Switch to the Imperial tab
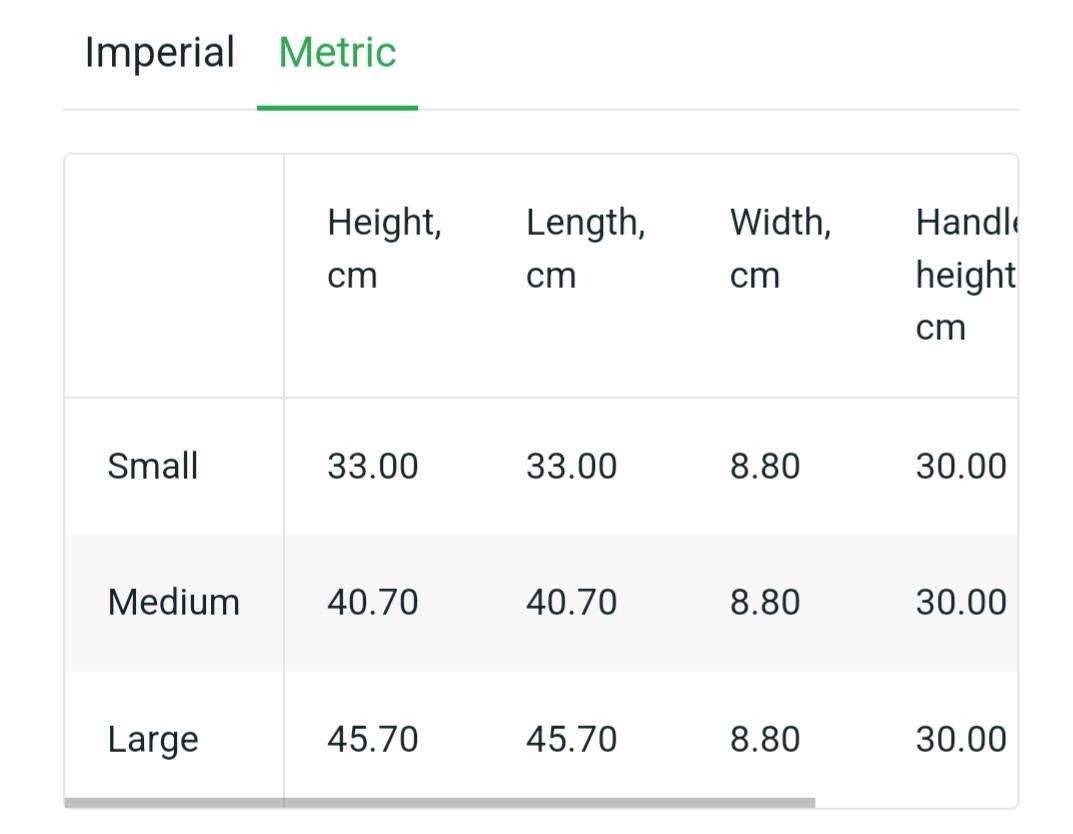Image resolution: width=1073 pixels, height=834 pixels. [x=159, y=53]
